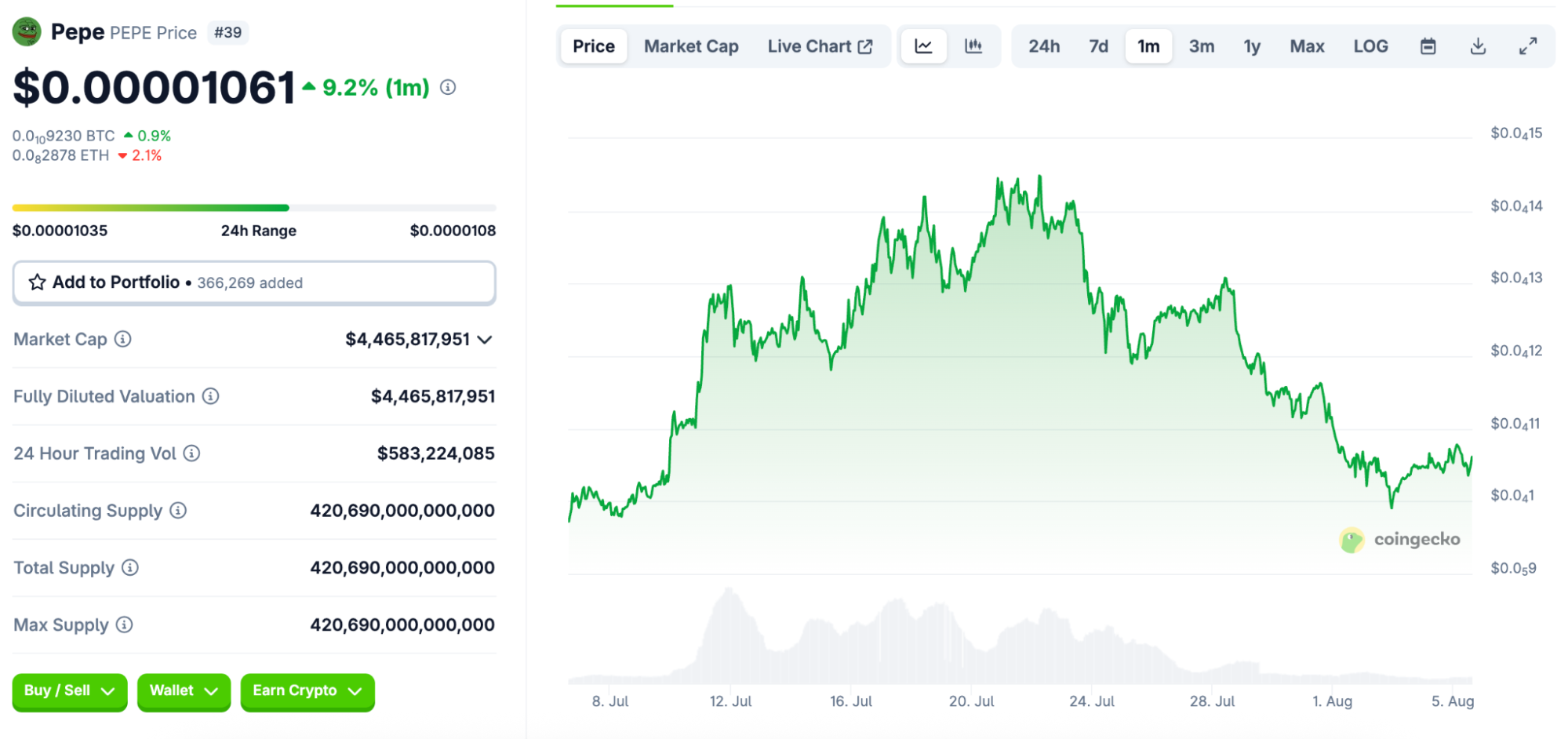Open the Wallet dropdown

(184, 691)
